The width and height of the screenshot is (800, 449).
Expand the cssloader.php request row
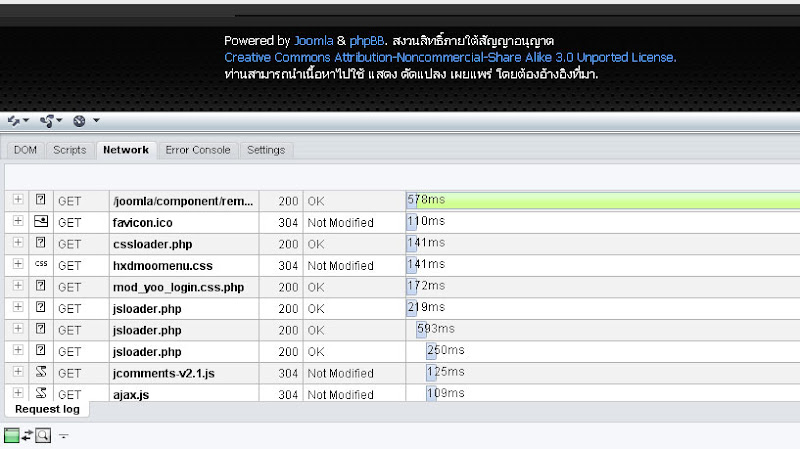(18, 242)
